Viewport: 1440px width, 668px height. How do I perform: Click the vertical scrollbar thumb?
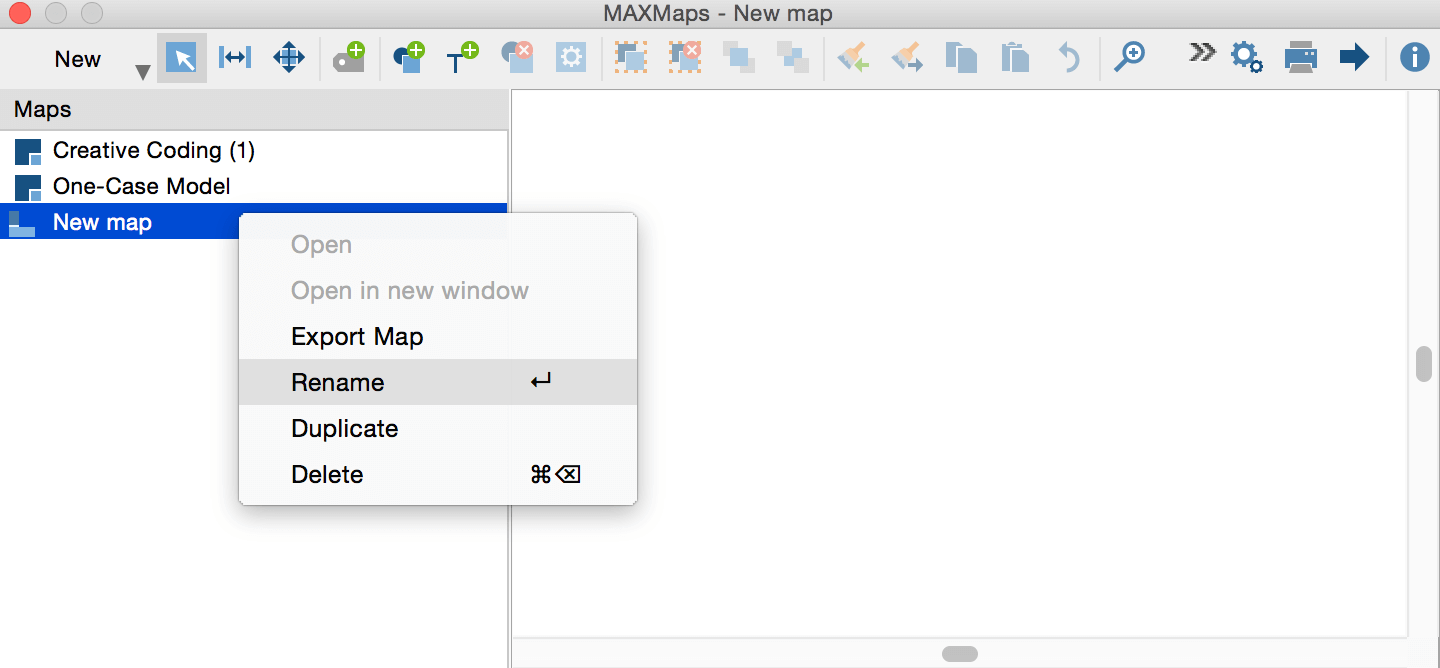tap(1424, 364)
